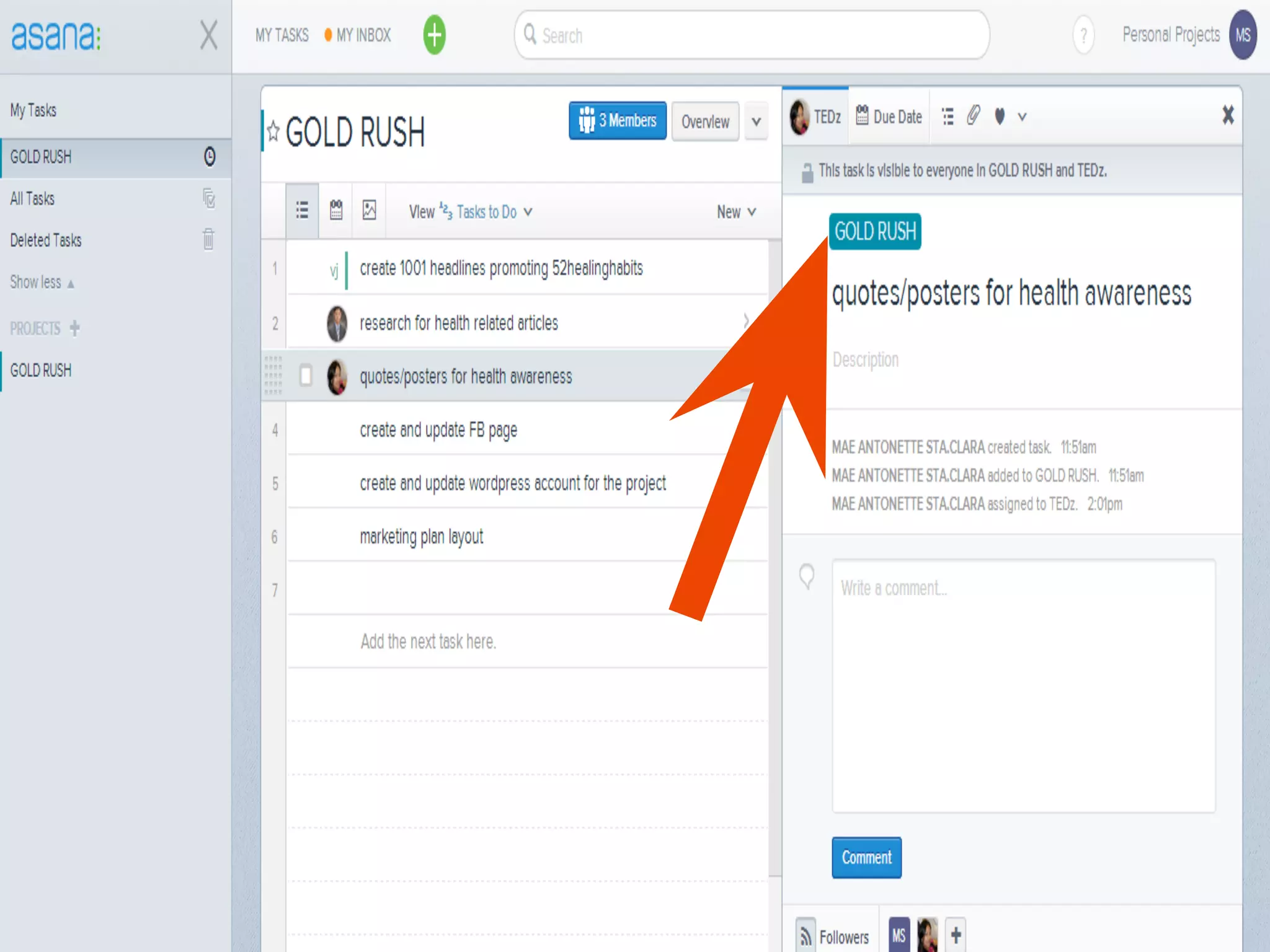Click the heart icon on task
1270x952 pixels.
click(999, 116)
